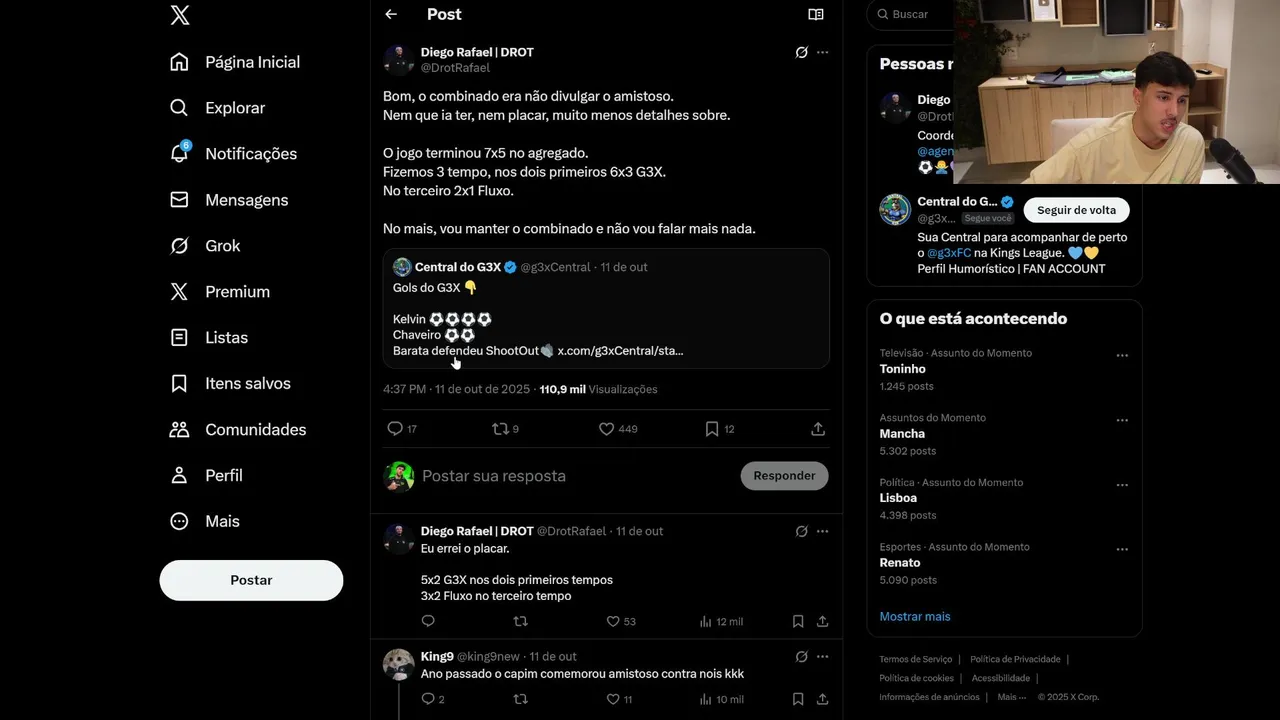
Task: Open more options for Toninho trend
Action: point(1122,355)
